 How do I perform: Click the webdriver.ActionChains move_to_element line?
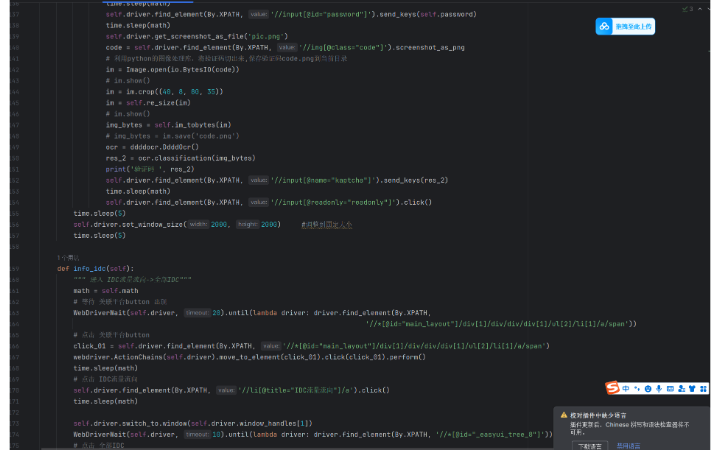click(249, 357)
